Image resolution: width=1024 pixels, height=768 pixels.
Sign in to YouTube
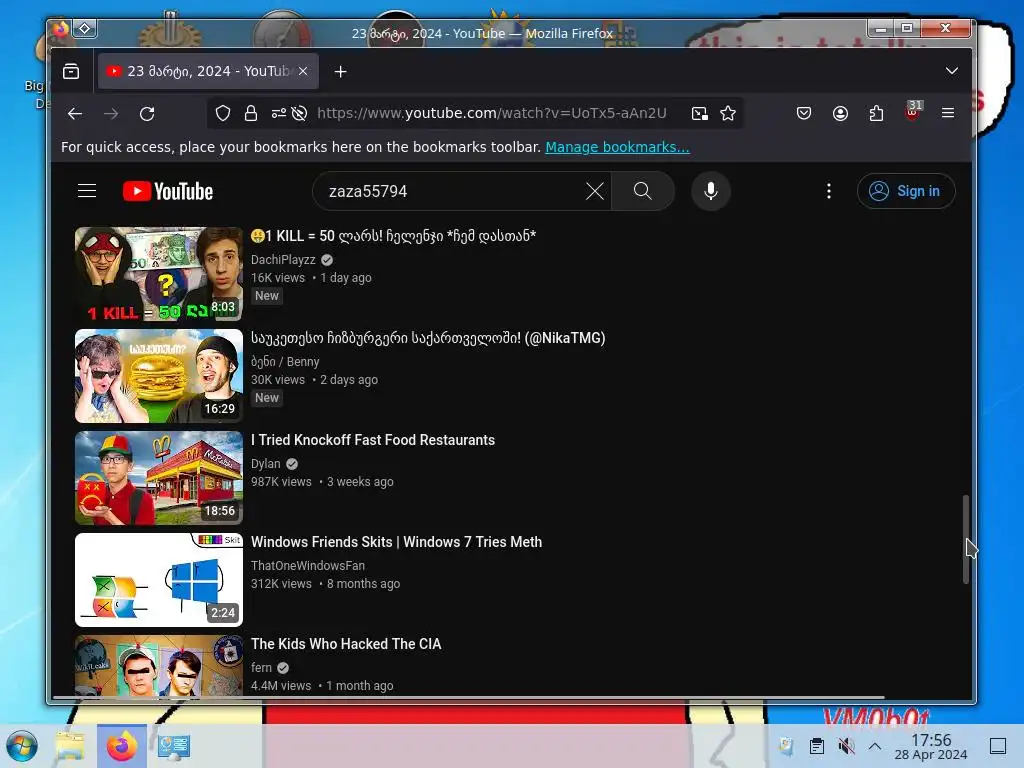click(x=906, y=191)
